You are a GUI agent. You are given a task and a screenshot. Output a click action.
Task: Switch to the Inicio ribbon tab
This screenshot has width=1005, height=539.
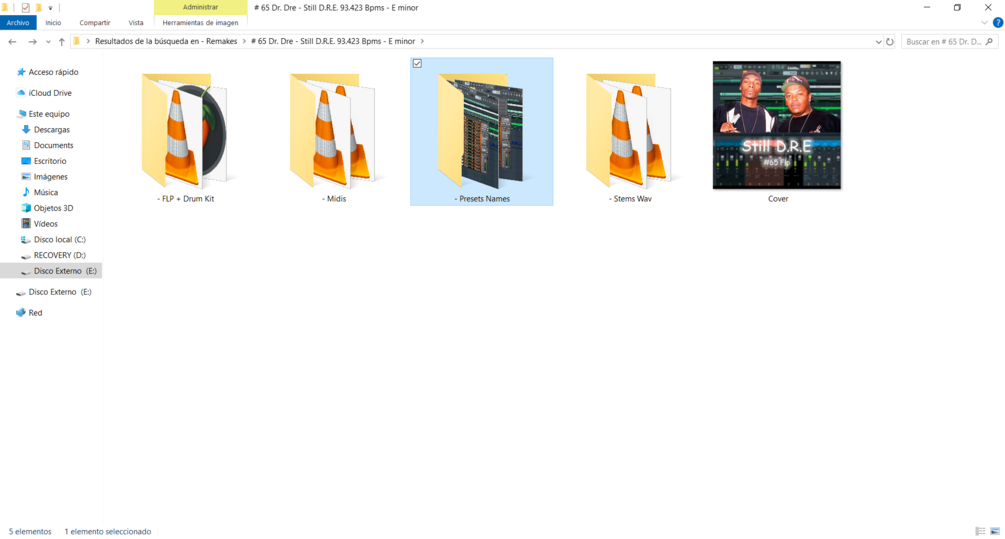[53, 22]
